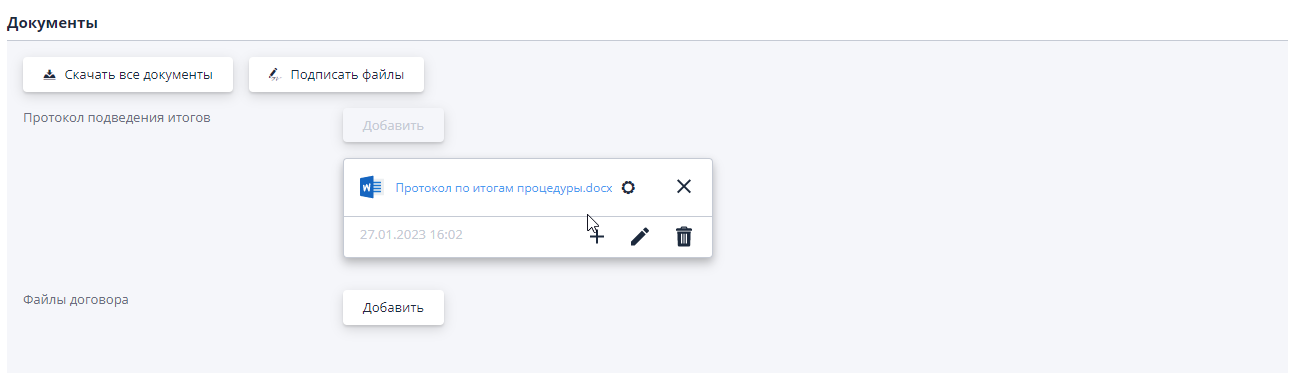Click the Протокол подведения итогов label
Viewport: 1296px width, 383px height.
[x=117, y=117]
